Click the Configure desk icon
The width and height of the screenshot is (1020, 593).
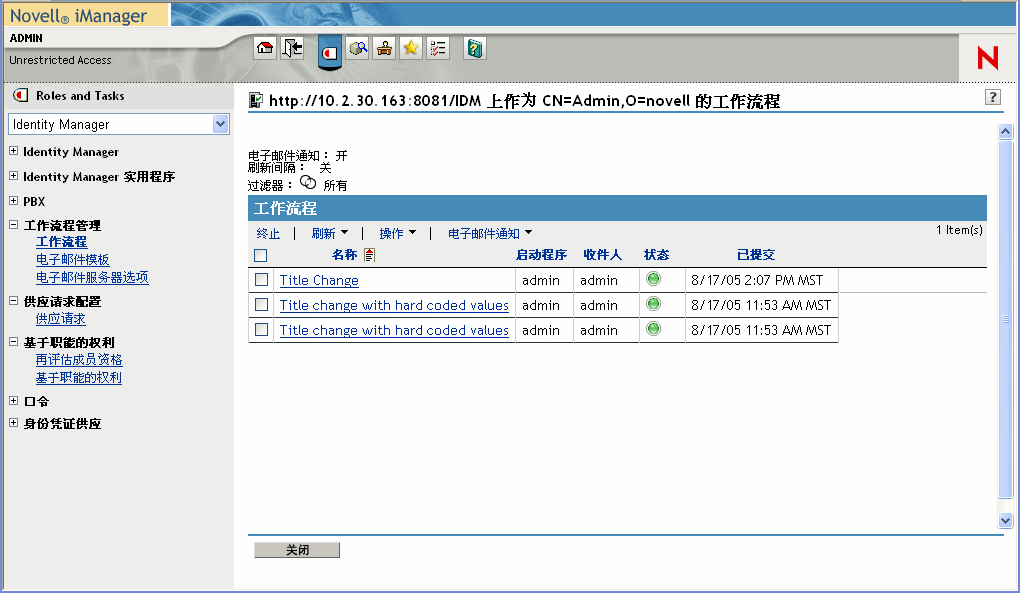click(385, 48)
